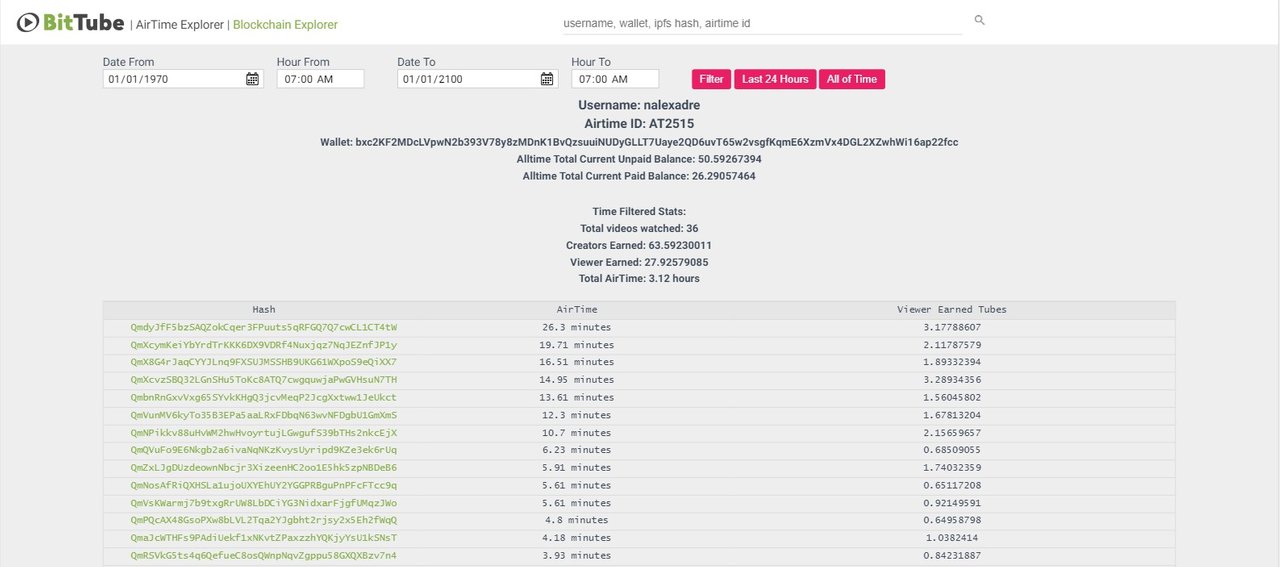The image size is (1280, 567).
Task: Open hash link starting QmPQcAX48Gso
Action: (x=263, y=520)
